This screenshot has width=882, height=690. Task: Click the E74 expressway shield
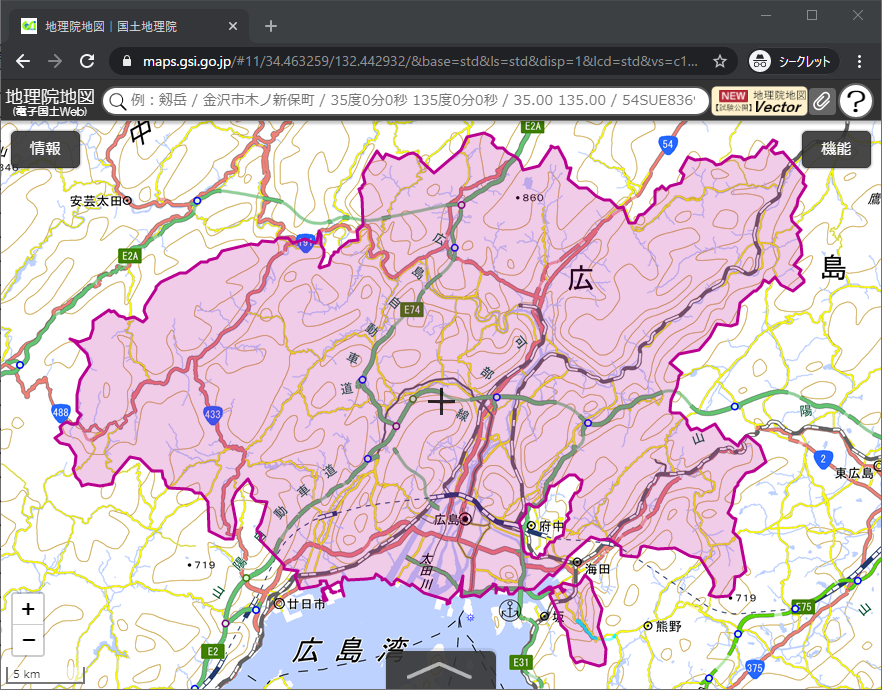pos(412,309)
